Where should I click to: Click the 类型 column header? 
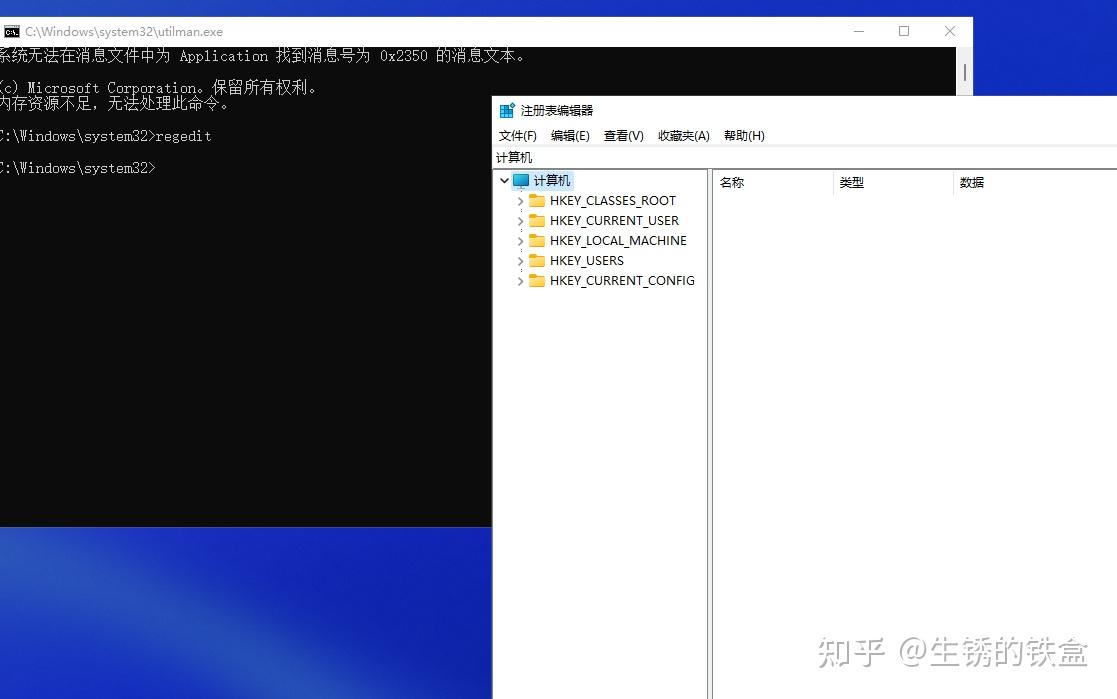pos(893,182)
